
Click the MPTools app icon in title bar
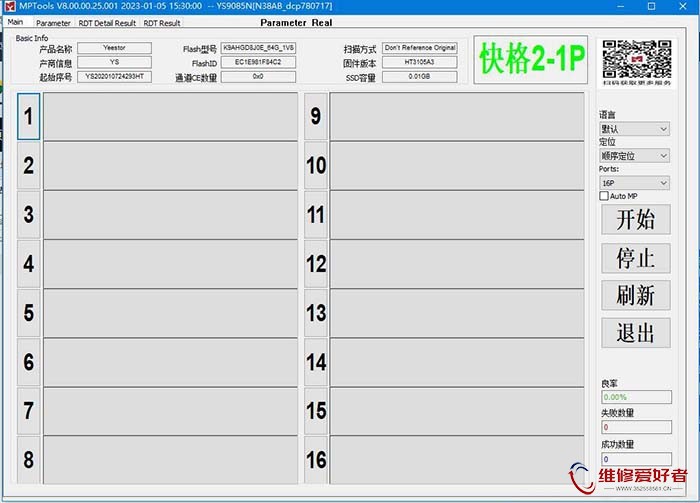[x=10, y=7]
